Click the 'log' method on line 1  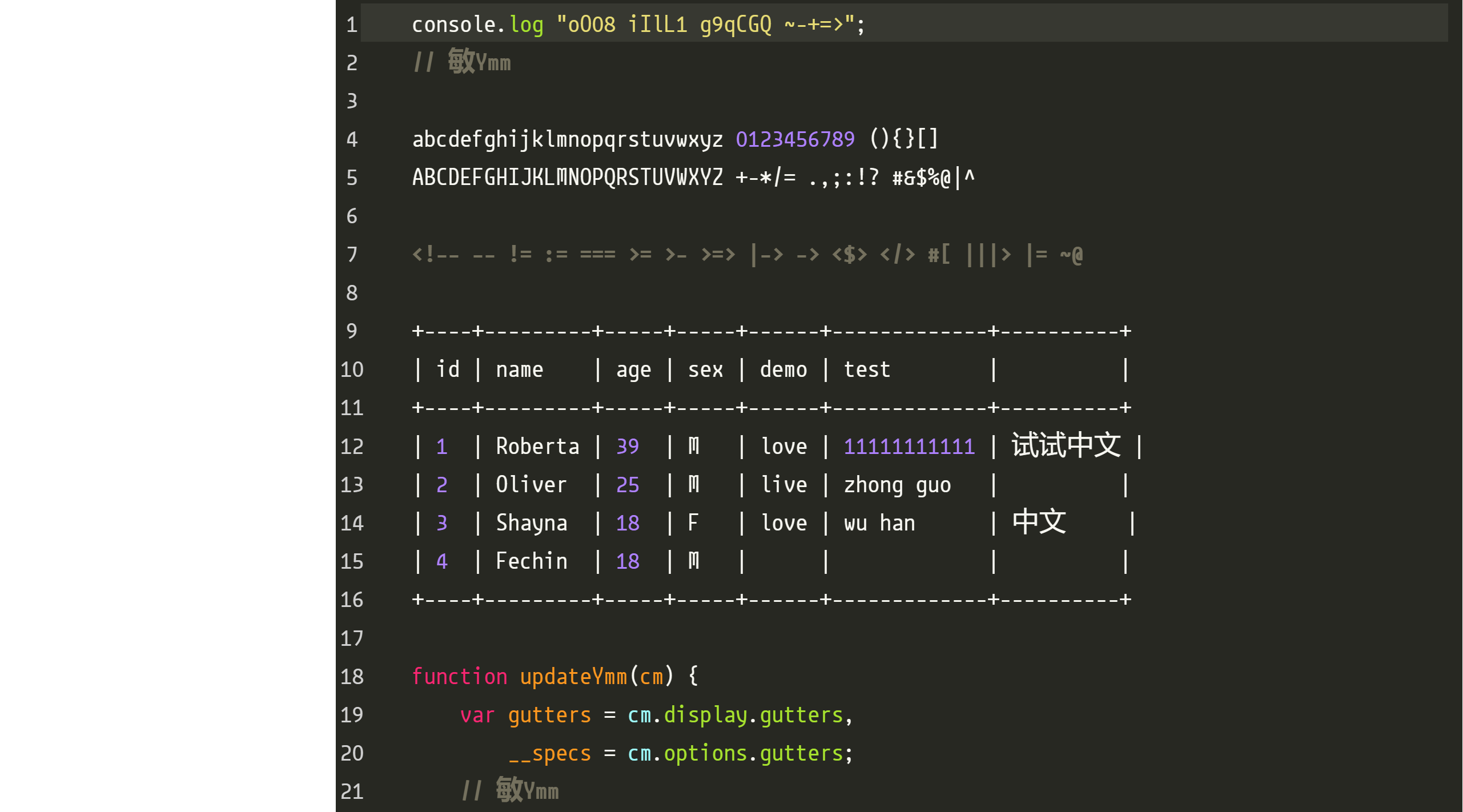point(526,25)
